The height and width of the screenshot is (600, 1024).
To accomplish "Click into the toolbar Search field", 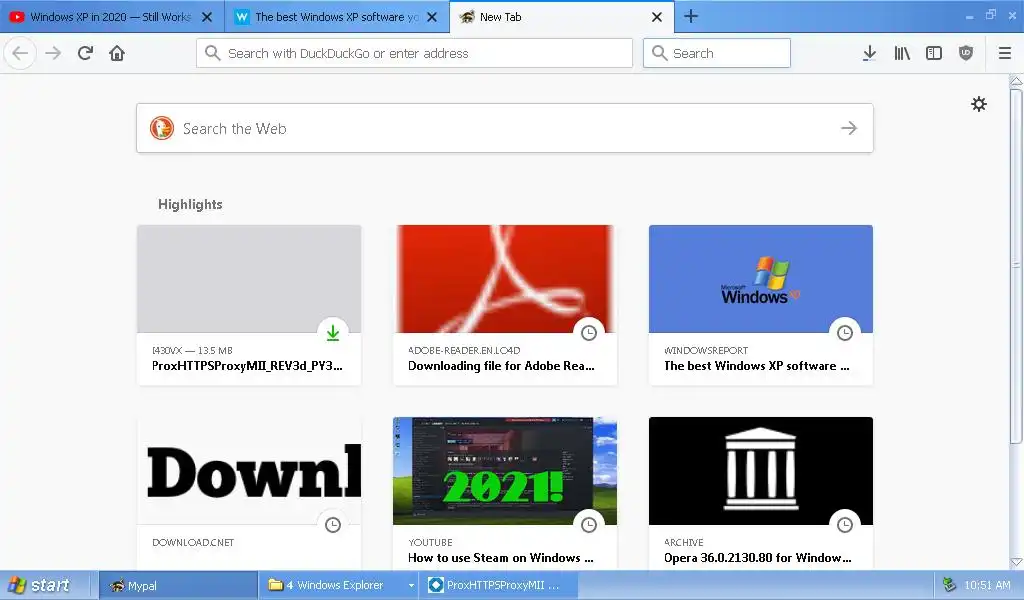I will click(716, 53).
